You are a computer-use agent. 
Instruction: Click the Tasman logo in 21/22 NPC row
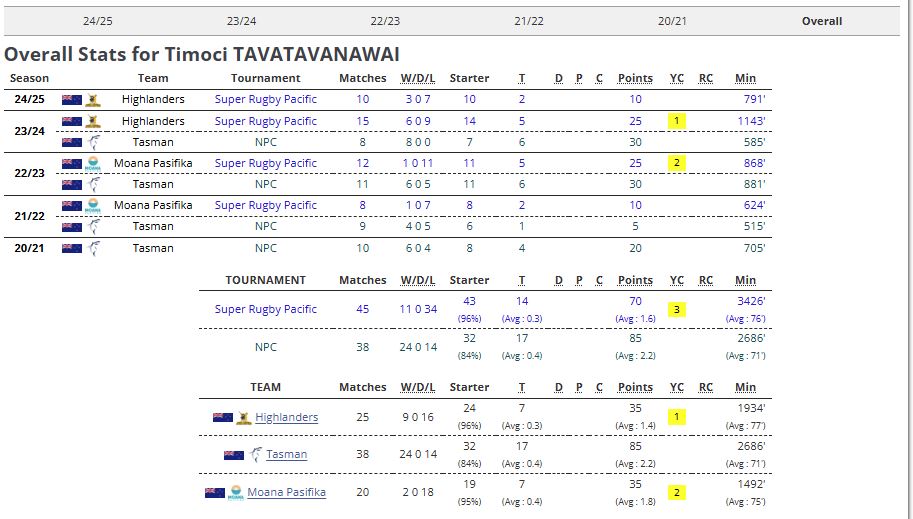[94, 226]
